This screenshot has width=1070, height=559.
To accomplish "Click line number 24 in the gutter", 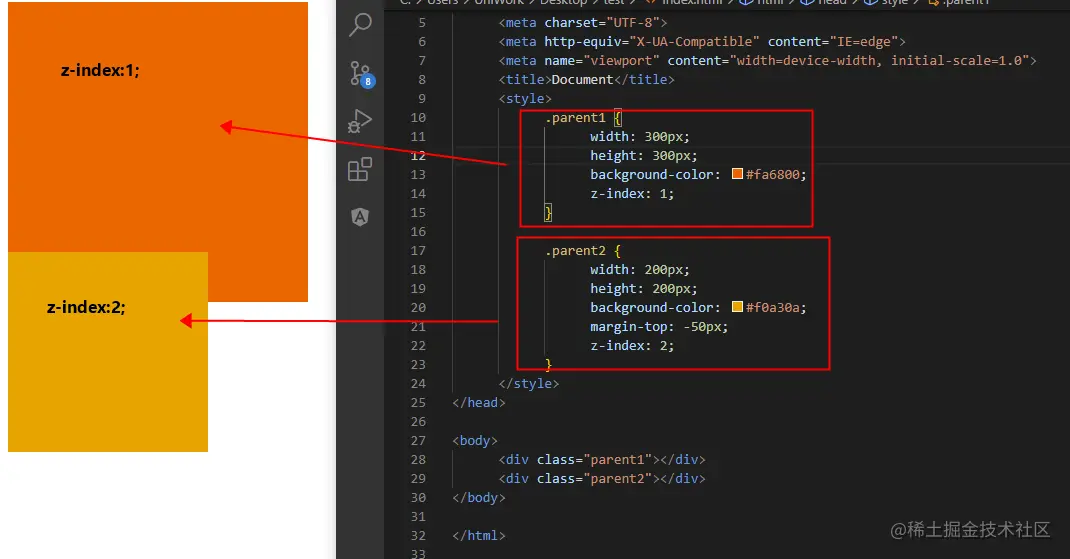I will tap(418, 384).
